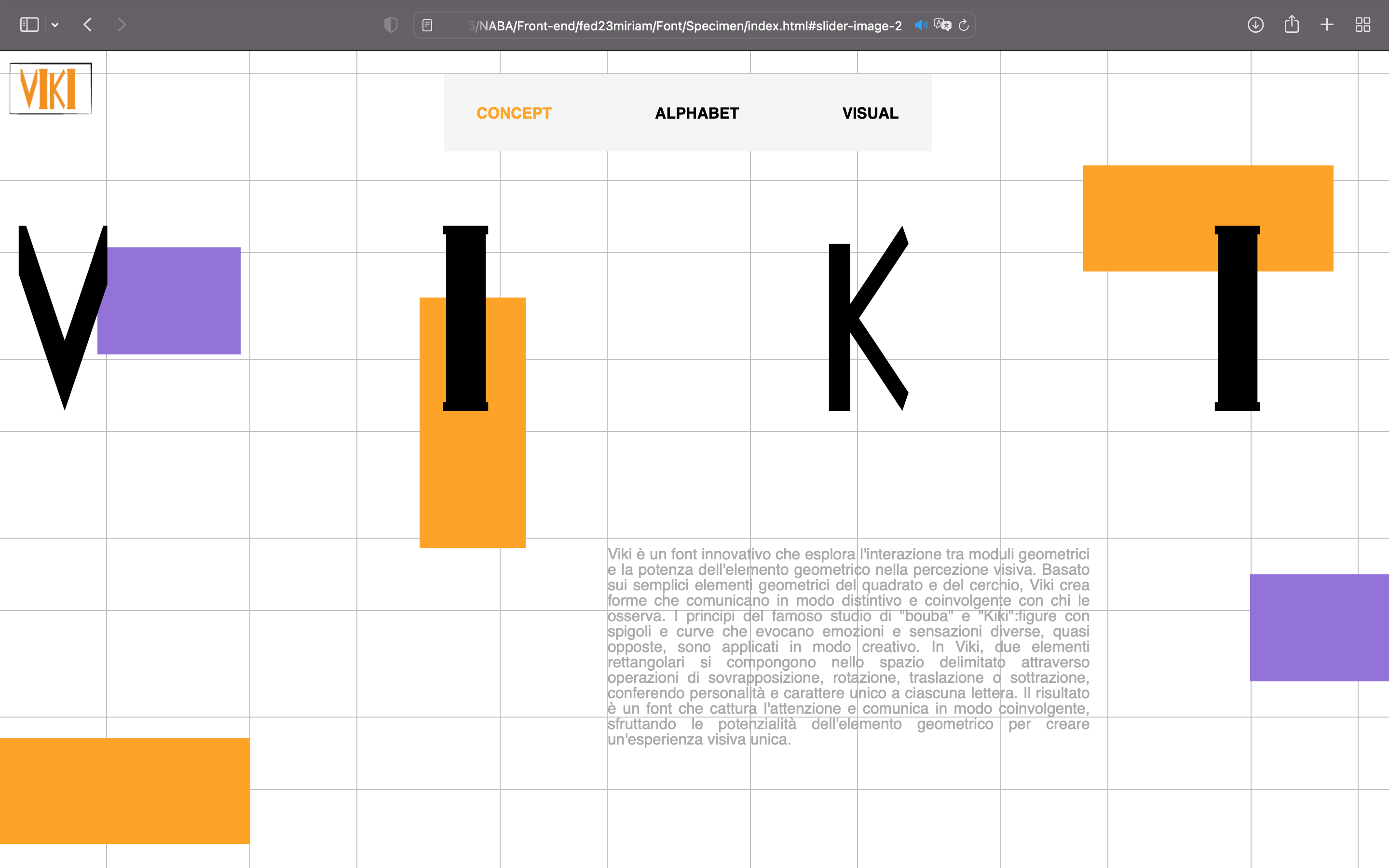Open the CONCEPT section
Screen dimensions: 1389x868
514,113
